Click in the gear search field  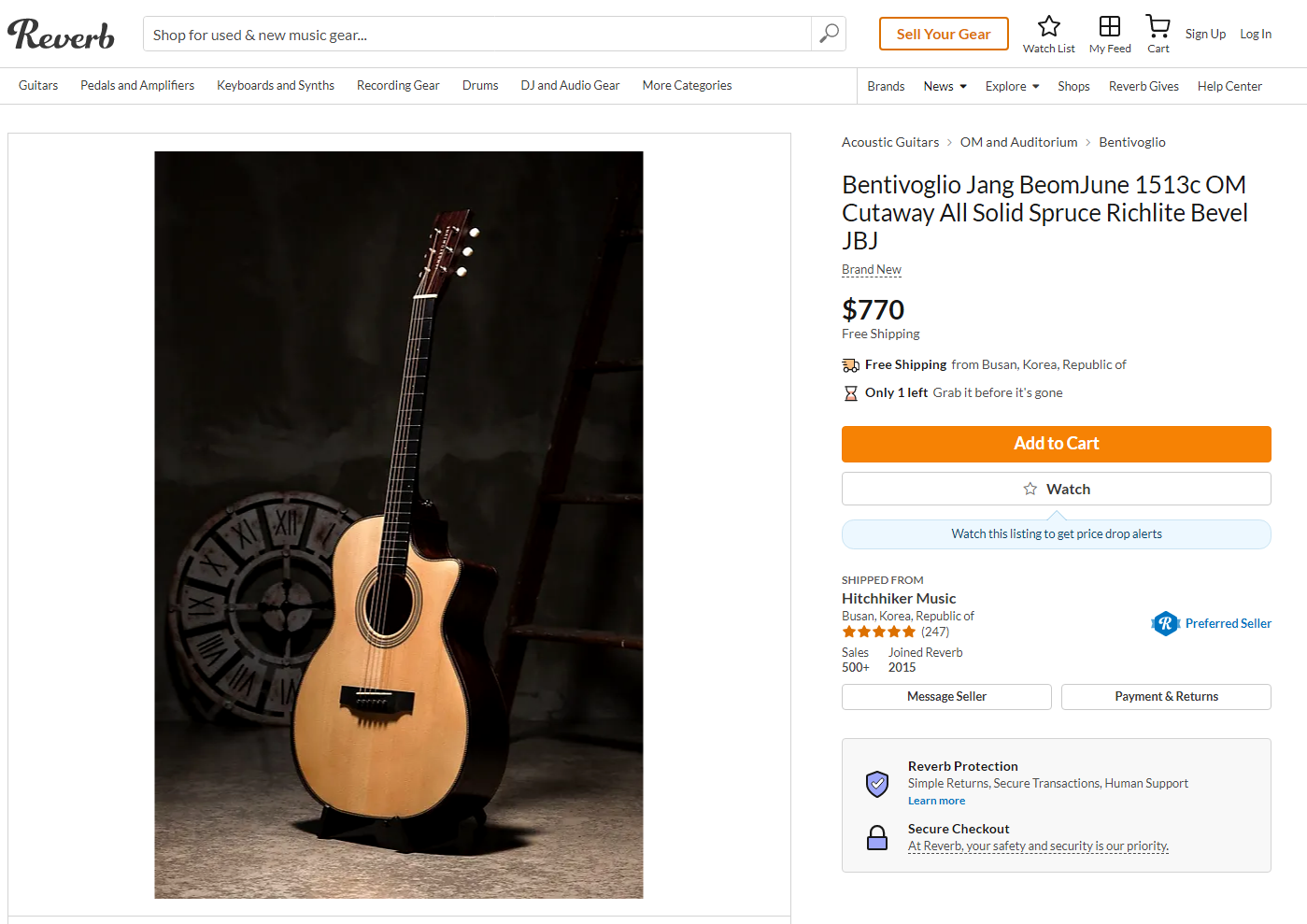click(476, 34)
